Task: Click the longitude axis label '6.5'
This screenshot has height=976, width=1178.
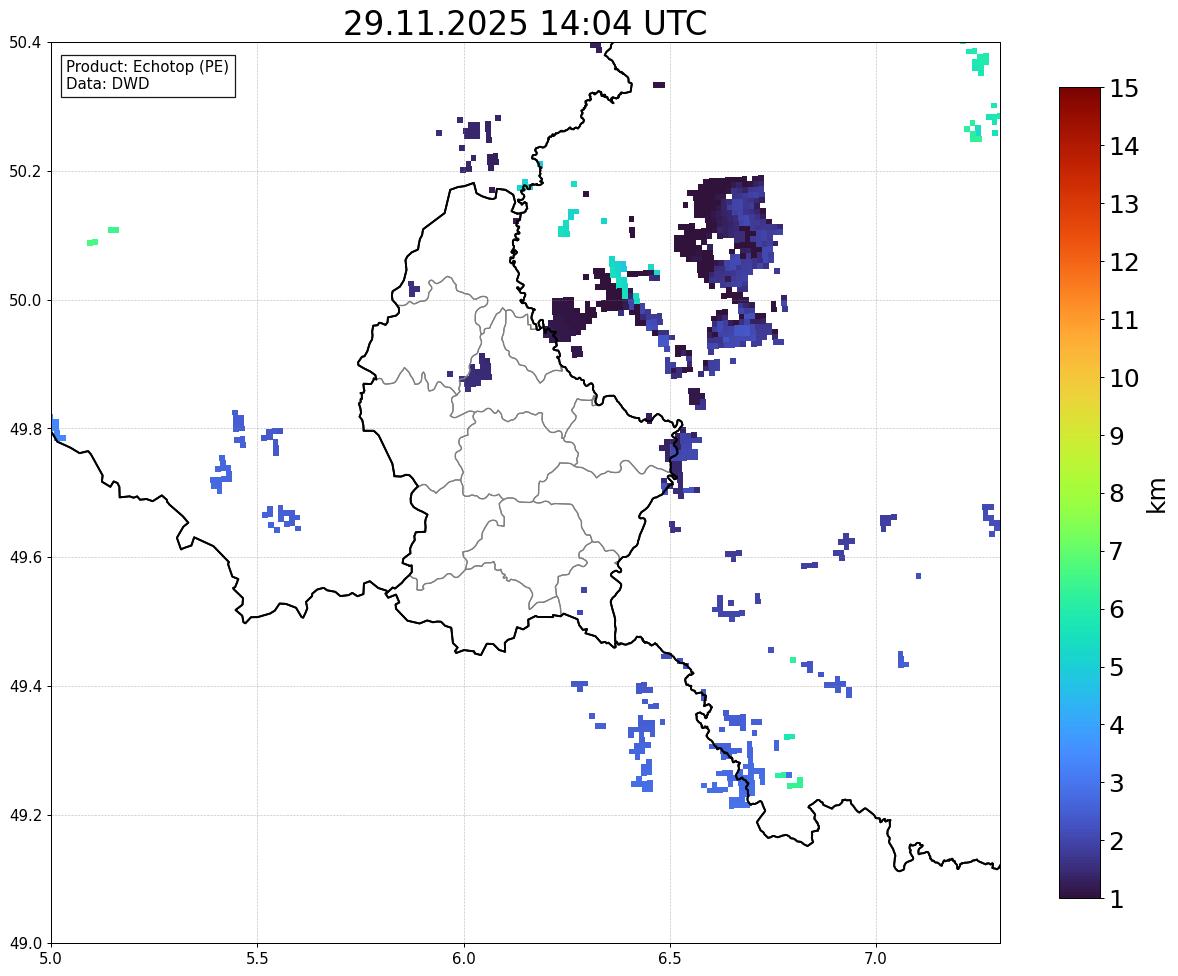Action: pyautogui.click(x=670, y=959)
